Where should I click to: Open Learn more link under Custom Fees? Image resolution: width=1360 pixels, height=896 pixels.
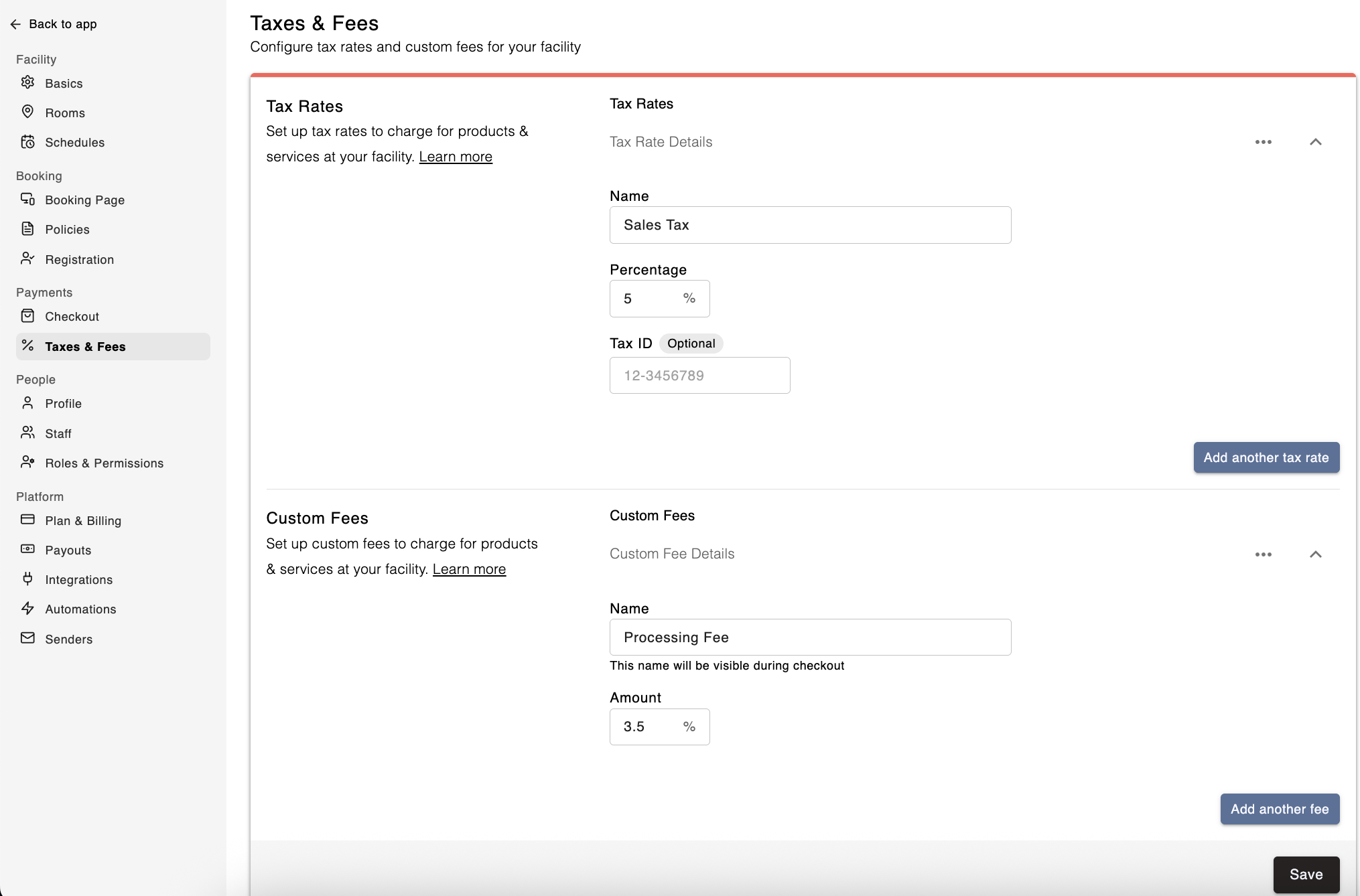click(469, 569)
